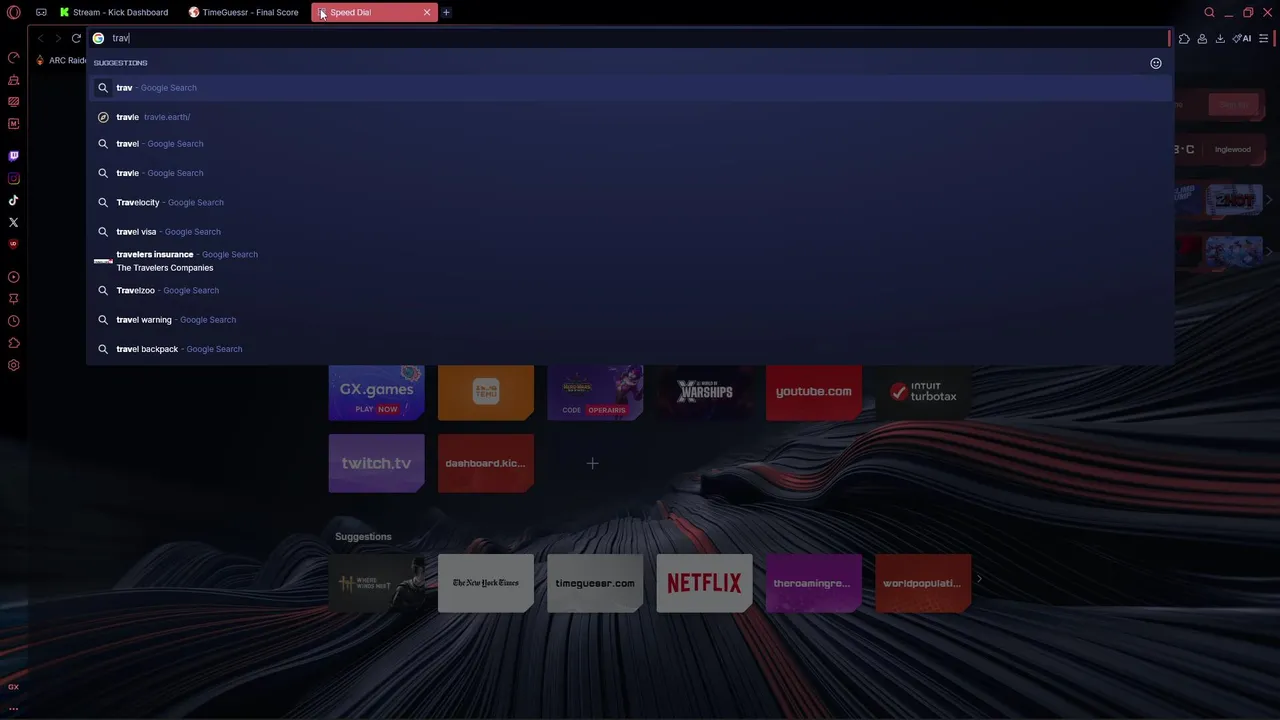The height and width of the screenshot is (720, 1280).
Task: Open GX Cleaner in sidebar
Action: [13, 80]
